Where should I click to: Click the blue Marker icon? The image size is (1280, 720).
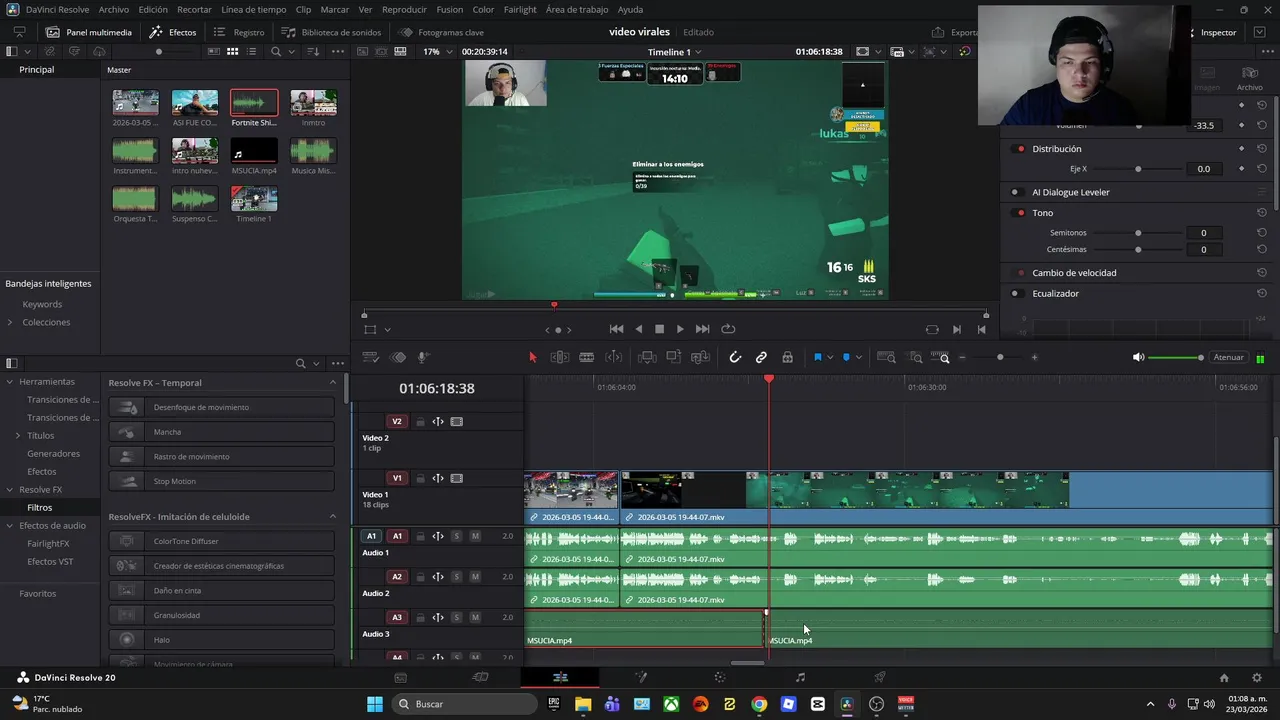tap(846, 357)
